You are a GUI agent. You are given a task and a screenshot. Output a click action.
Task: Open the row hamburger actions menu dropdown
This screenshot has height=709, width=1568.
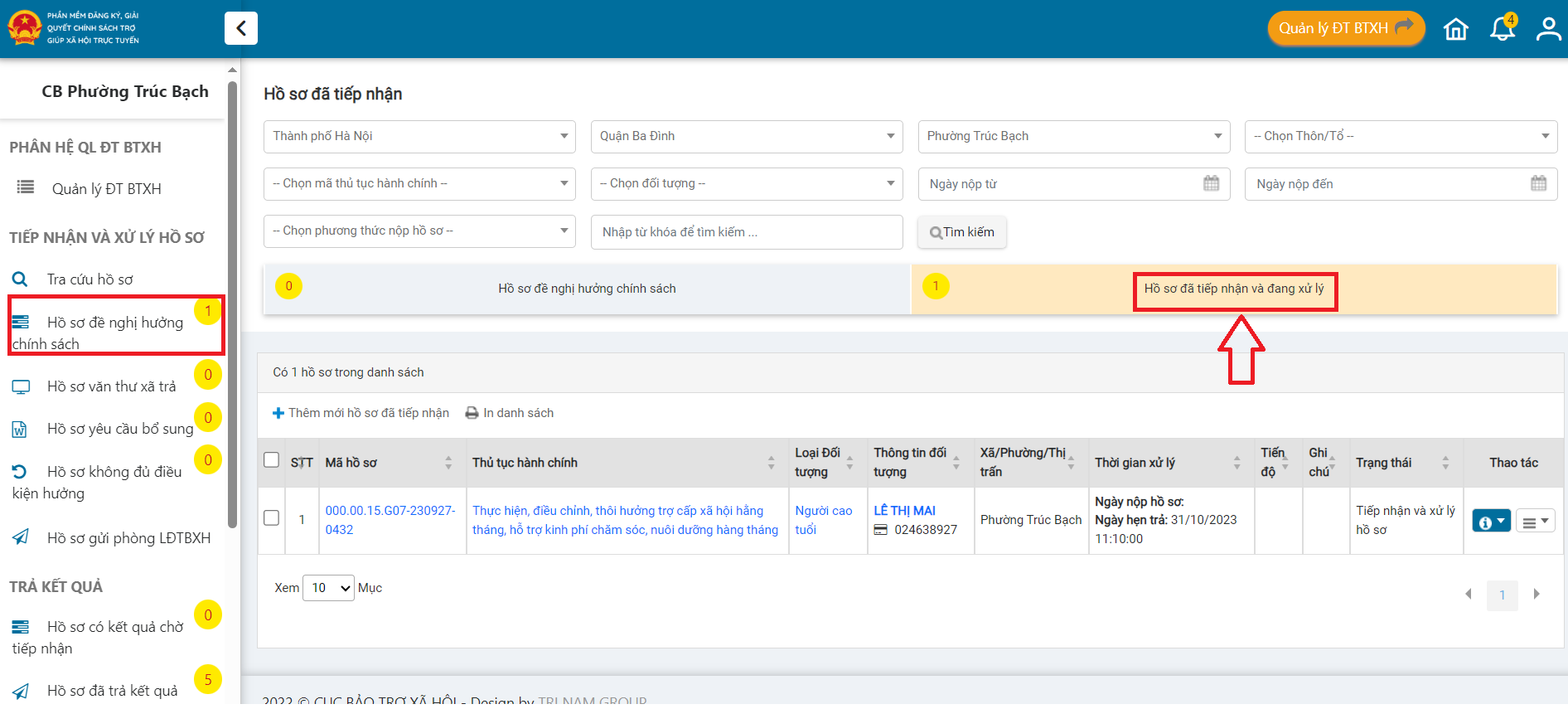coord(1535,522)
